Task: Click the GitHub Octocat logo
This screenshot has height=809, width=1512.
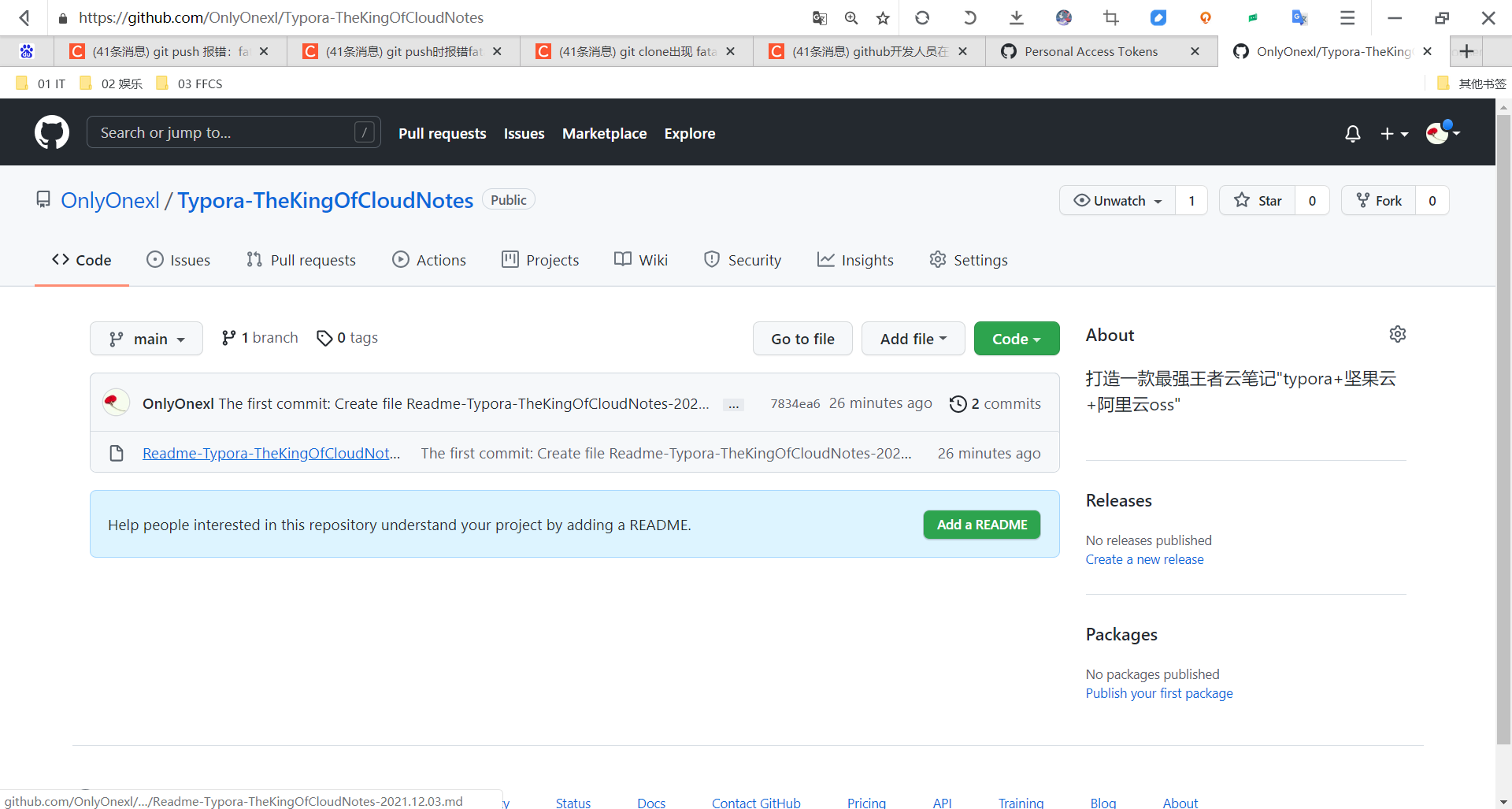Action: click(x=52, y=132)
